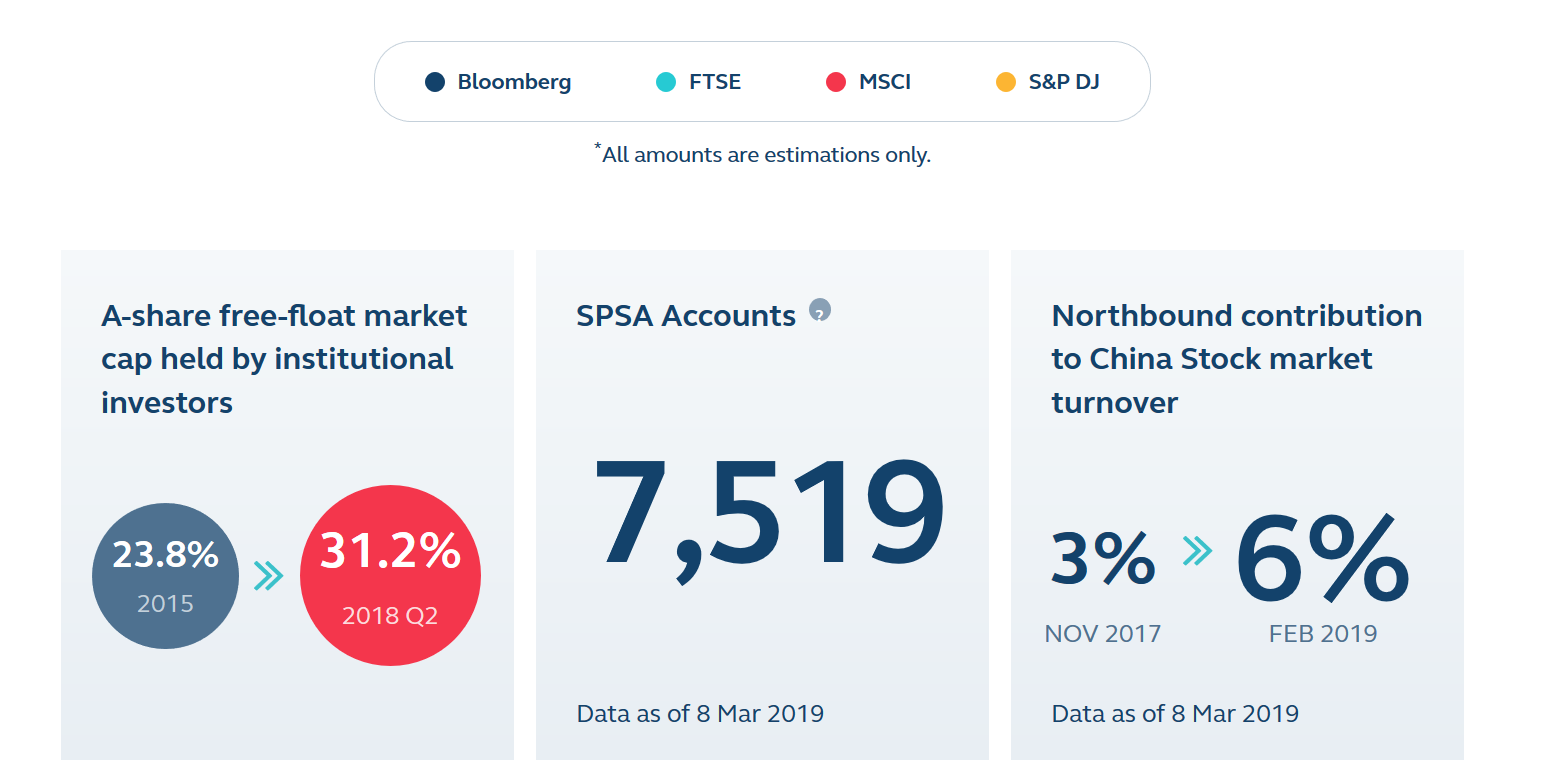Select the FTSE legend label
The image size is (1541, 783).
pos(715,82)
